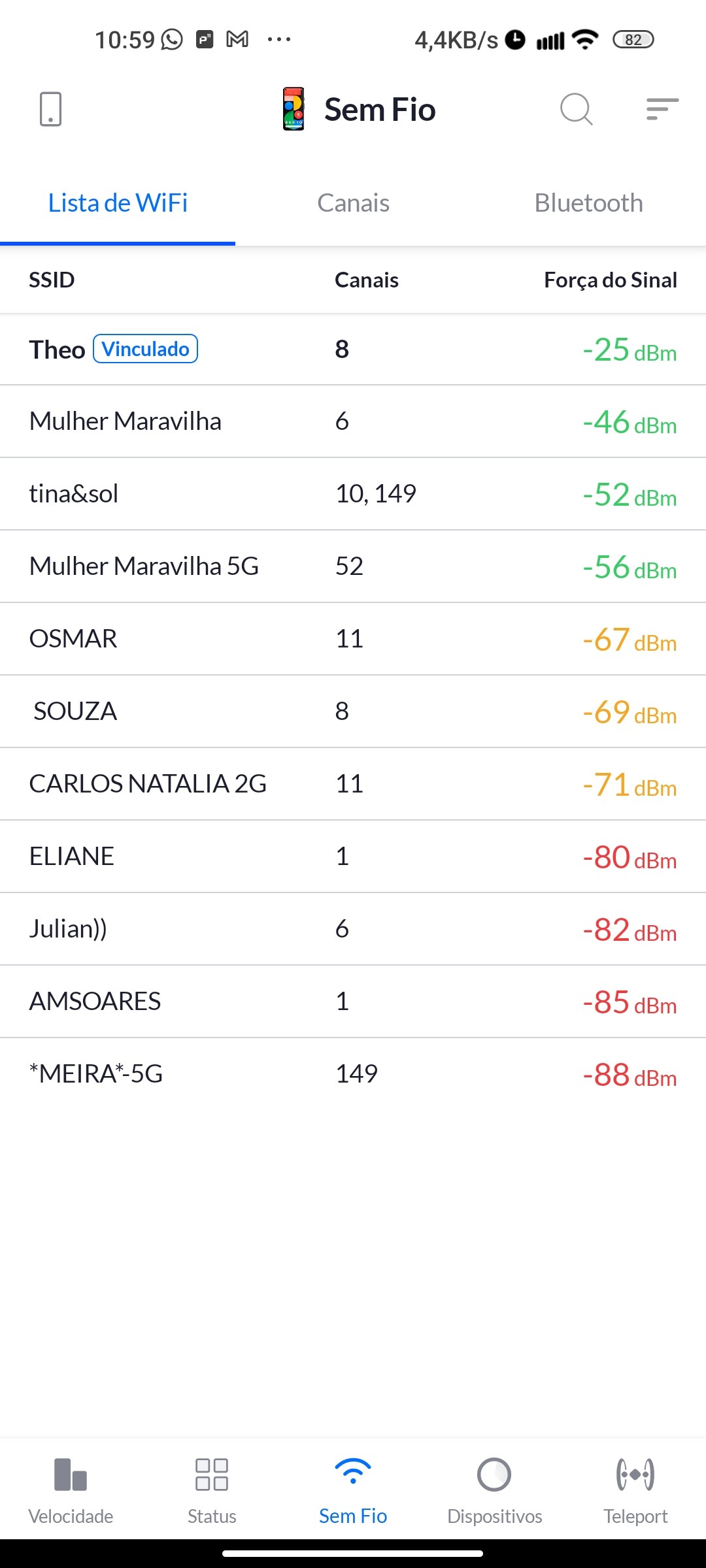The height and width of the screenshot is (1568, 706).
Task: Click the Força do Sinal column header
Action: [610, 280]
